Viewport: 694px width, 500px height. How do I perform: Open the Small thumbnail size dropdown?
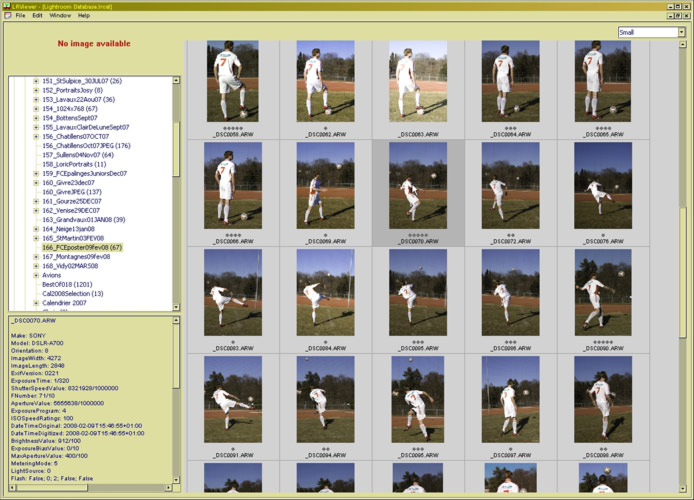650,32
